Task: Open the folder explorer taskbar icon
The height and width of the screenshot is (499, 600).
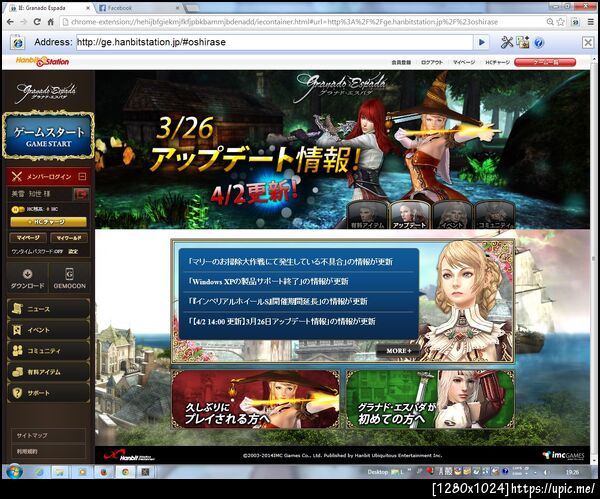Action: 60,472
